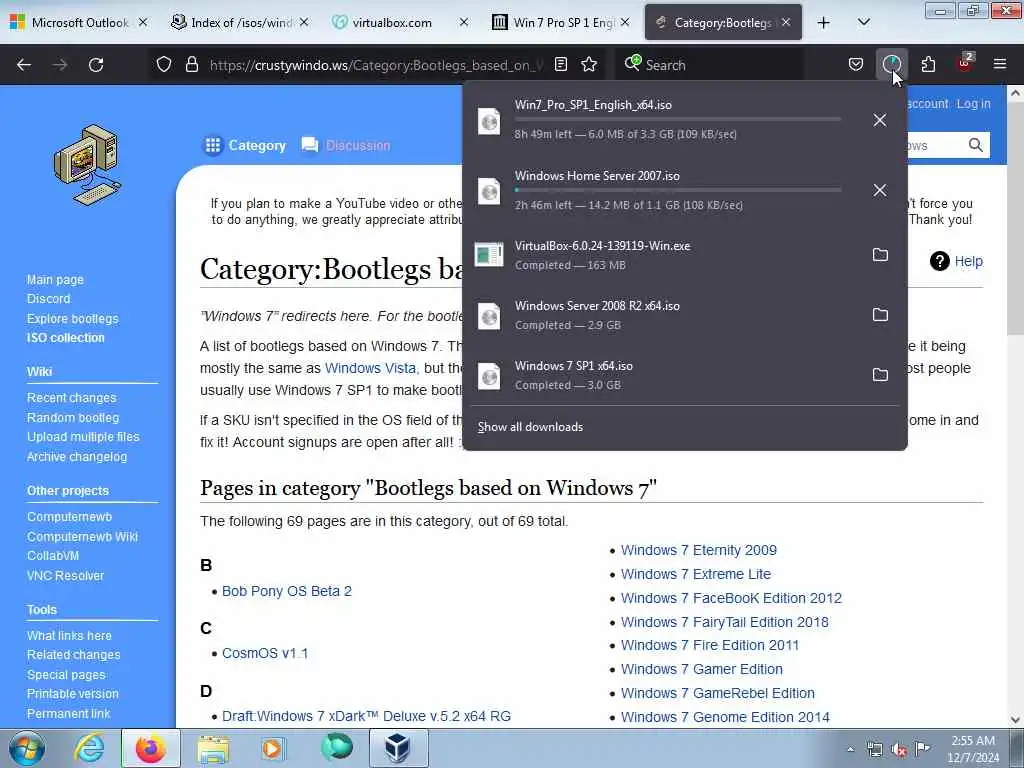Open the Main page sidebar link

56,280
